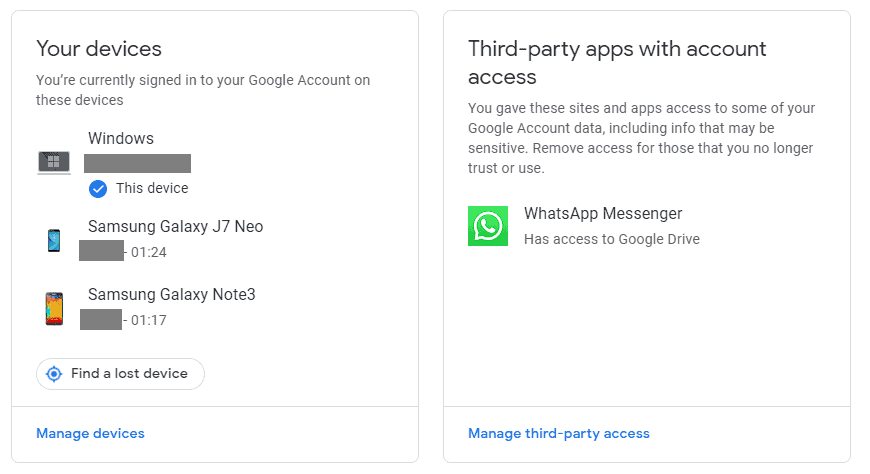Click the 01:24 timestamp under Galaxy J7 Neo
Image resolution: width=870 pixels, height=474 pixels.
[148, 252]
